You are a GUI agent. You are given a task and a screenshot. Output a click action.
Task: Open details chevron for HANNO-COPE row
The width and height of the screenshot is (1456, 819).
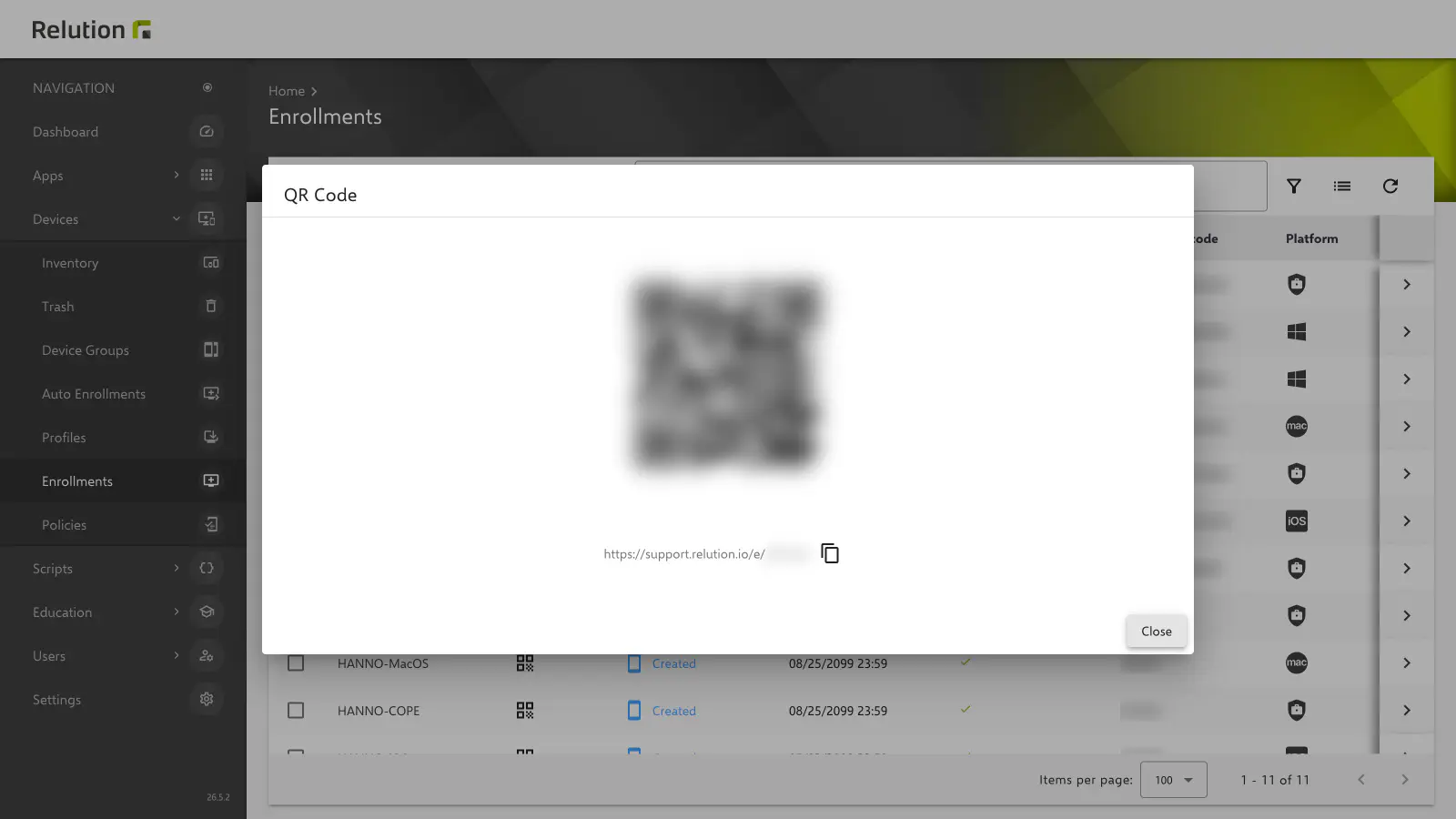(1407, 711)
